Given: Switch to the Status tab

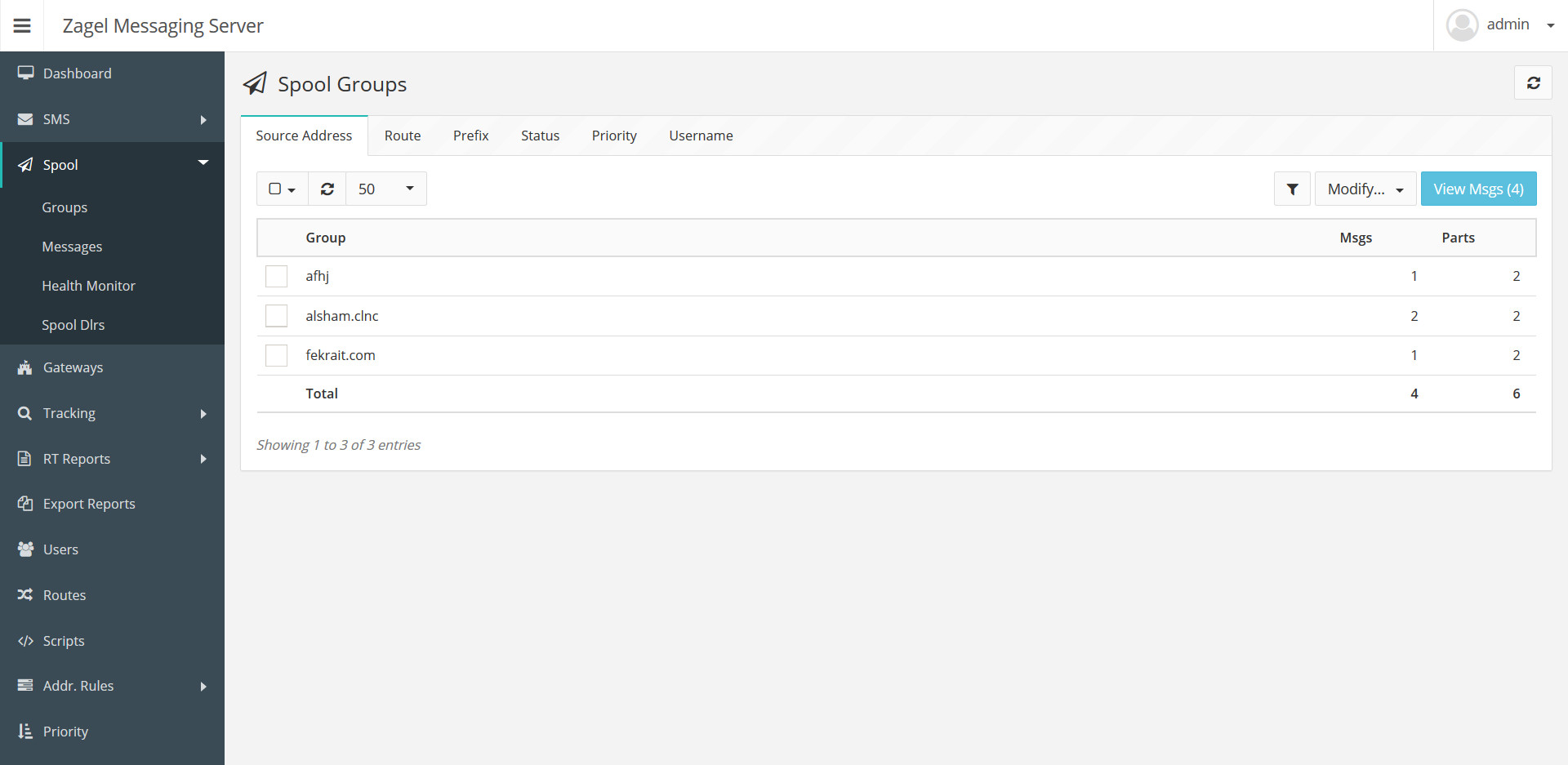Looking at the screenshot, I should tap(541, 136).
